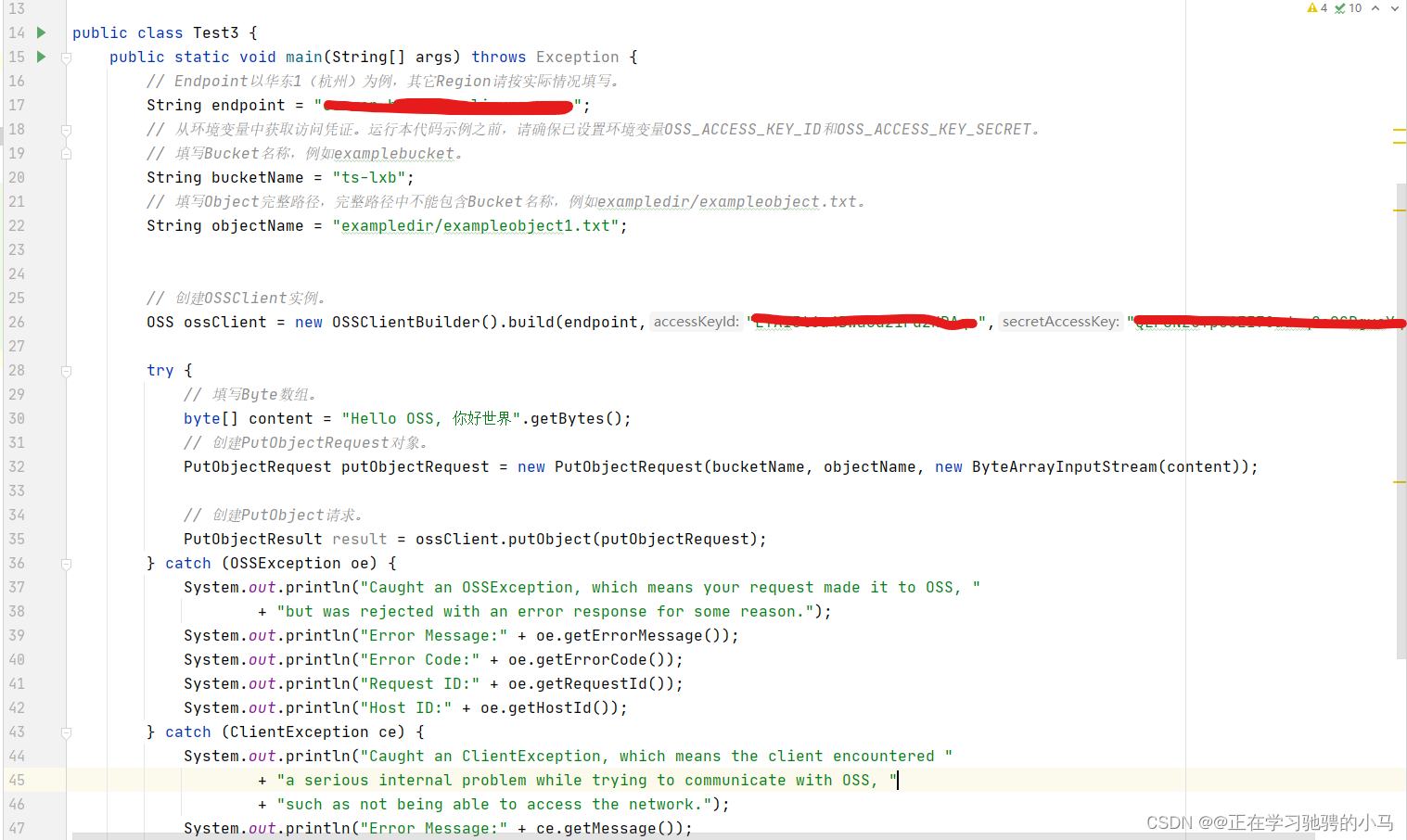Screen dimensions: 1407x840
Task: Fold the OSSException catch block
Action: [67, 564]
